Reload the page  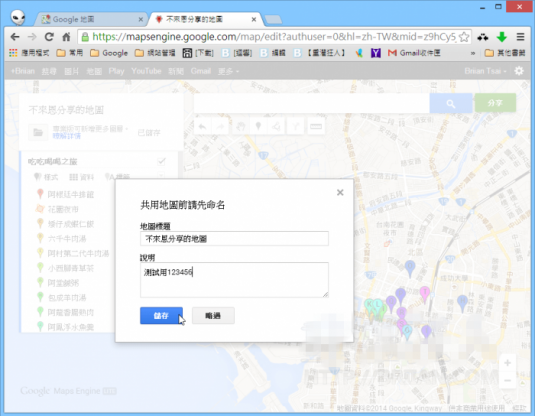(x=49, y=37)
